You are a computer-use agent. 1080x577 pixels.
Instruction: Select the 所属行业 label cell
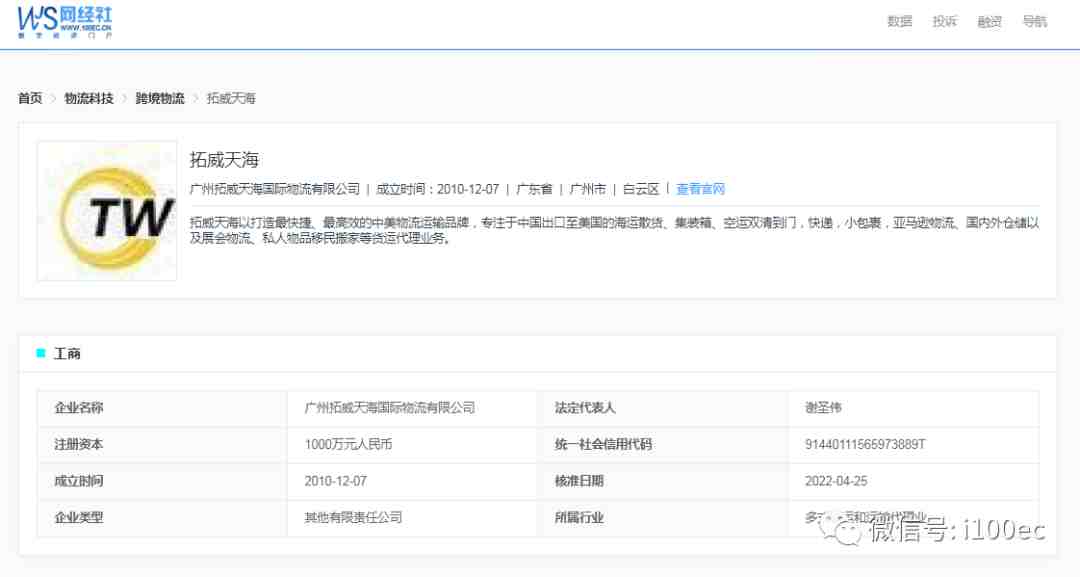(x=663, y=518)
